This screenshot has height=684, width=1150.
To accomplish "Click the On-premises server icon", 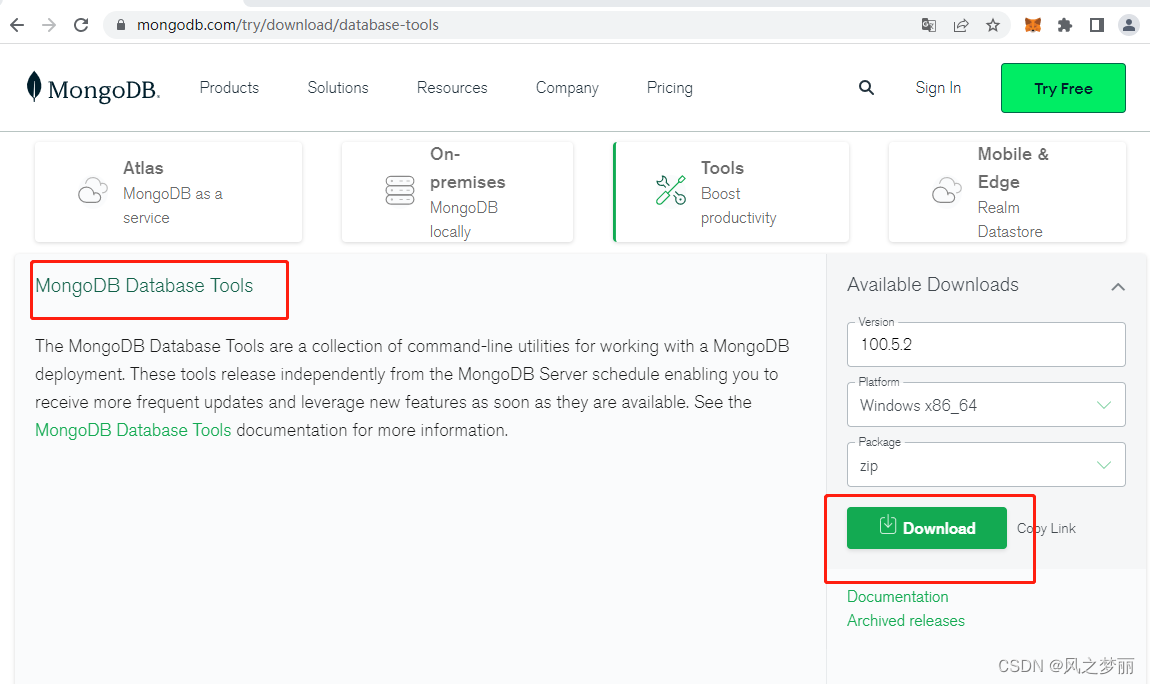I will (400, 191).
